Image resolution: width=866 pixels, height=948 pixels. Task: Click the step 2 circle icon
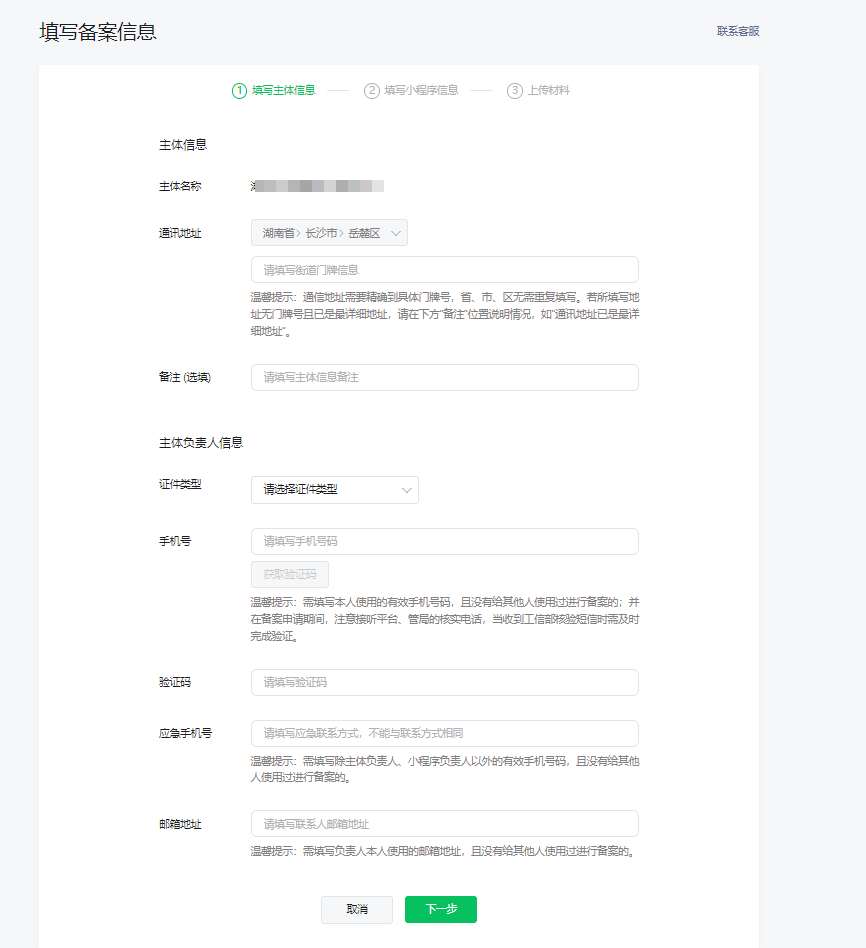pyautogui.click(x=372, y=91)
